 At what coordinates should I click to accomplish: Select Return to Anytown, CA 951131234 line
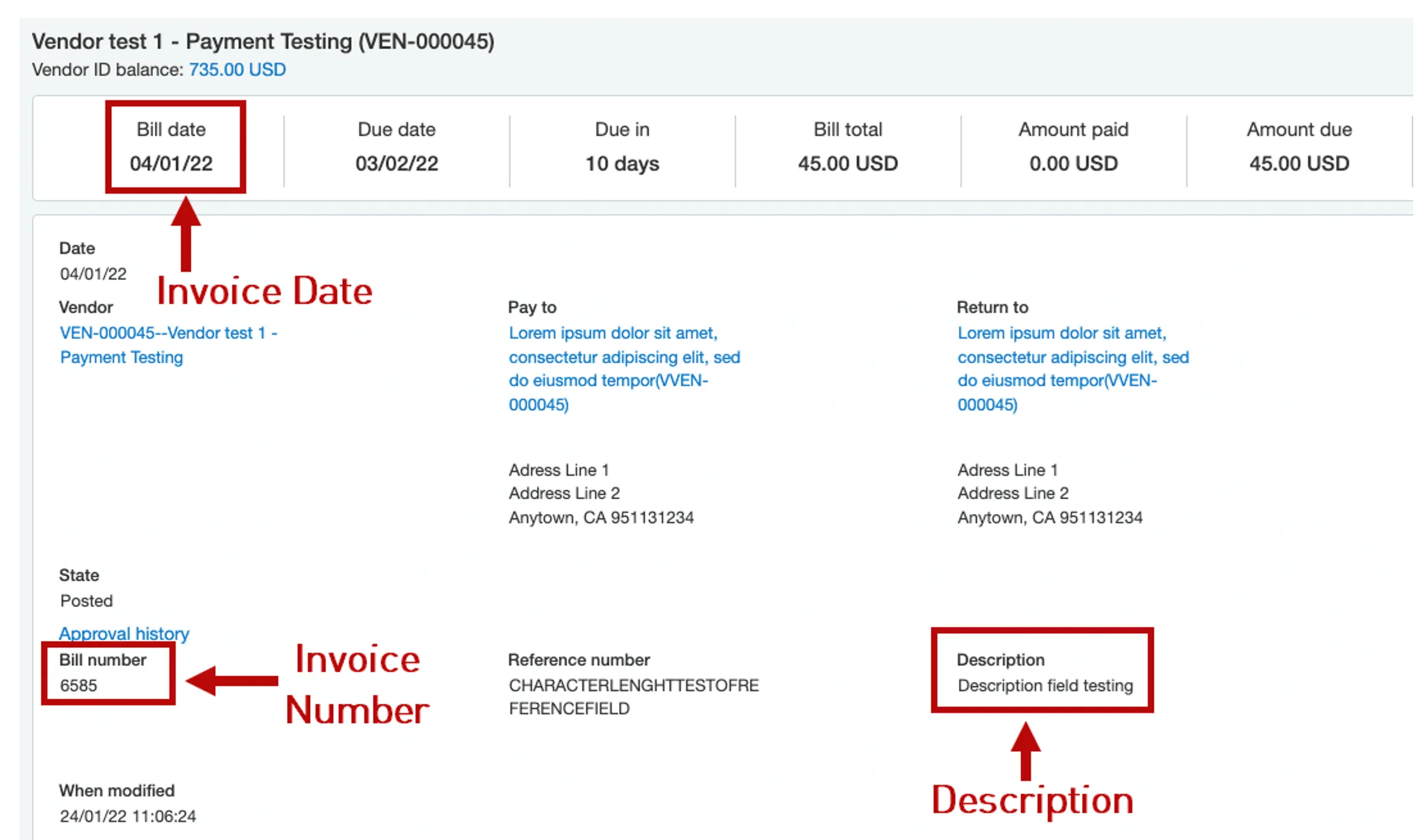point(1050,517)
